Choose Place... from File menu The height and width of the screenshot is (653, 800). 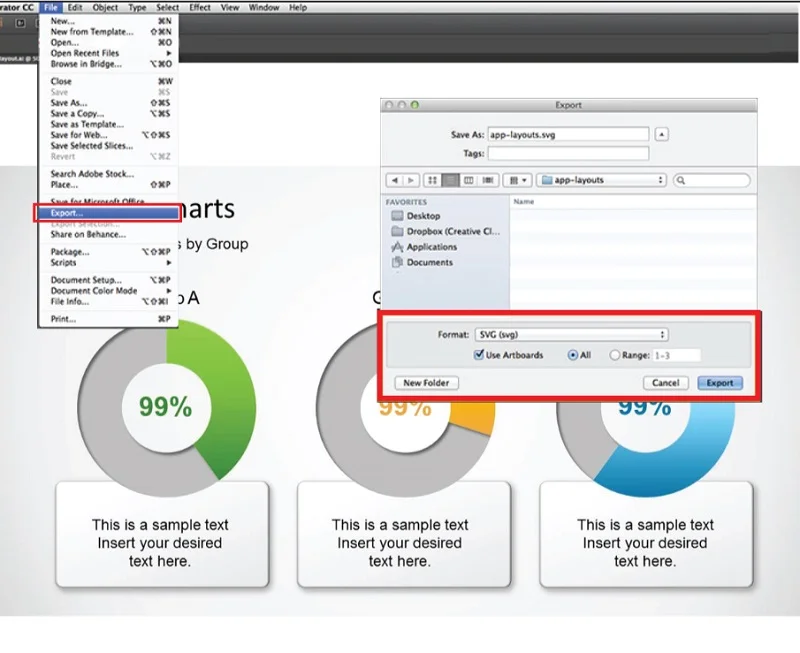tap(108, 185)
